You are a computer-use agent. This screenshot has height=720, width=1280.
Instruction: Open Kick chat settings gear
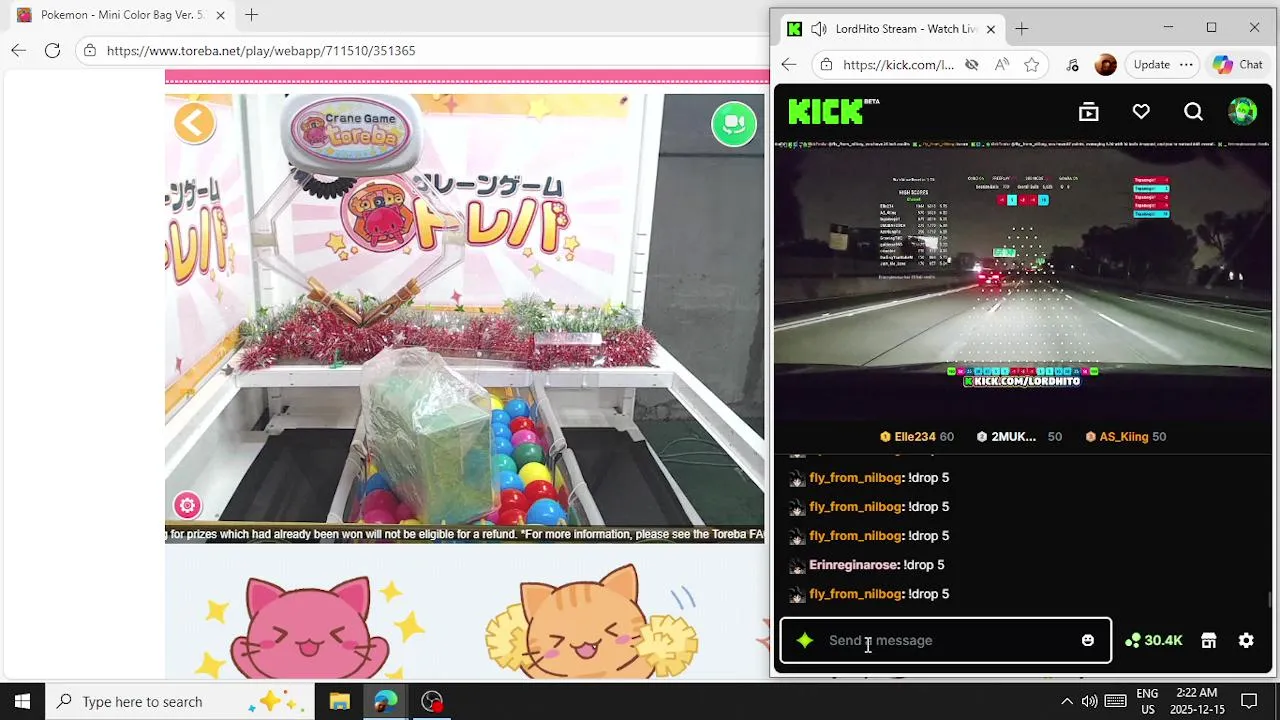(1246, 641)
